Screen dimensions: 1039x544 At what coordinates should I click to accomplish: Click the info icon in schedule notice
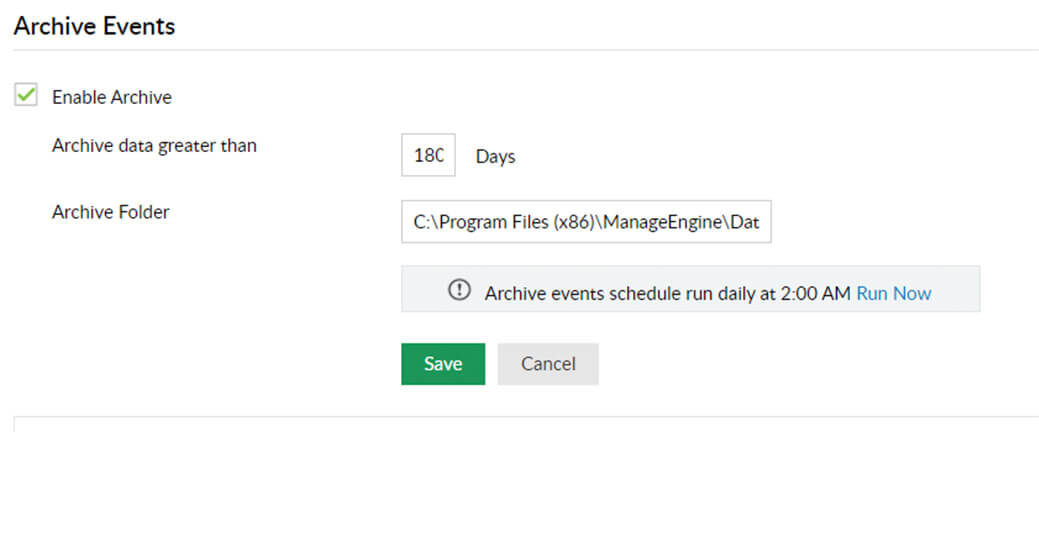click(459, 291)
